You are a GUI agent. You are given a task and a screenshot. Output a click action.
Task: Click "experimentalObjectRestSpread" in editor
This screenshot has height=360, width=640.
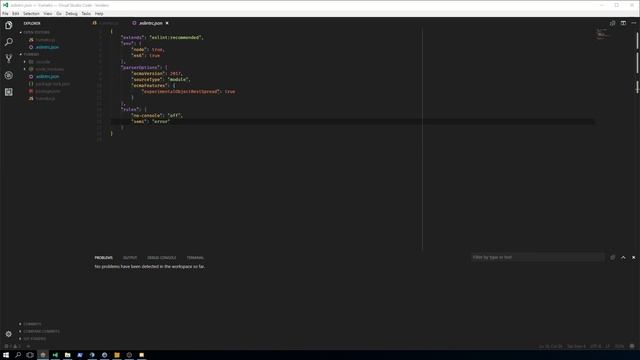point(181,91)
